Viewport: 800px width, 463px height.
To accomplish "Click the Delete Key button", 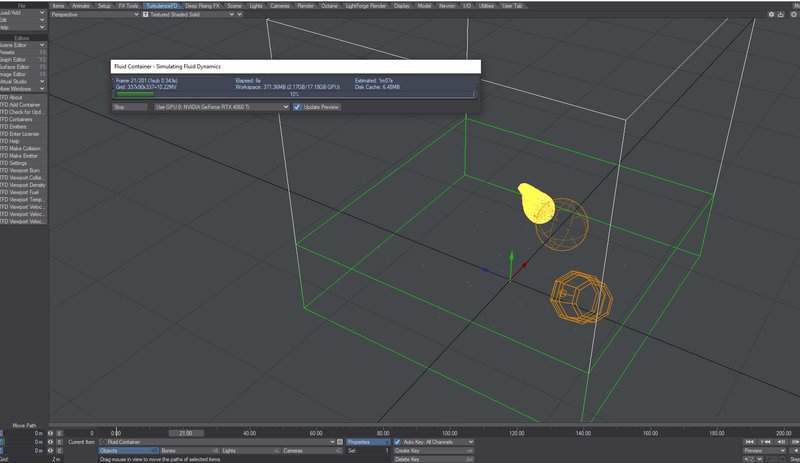I will click(434, 459).
